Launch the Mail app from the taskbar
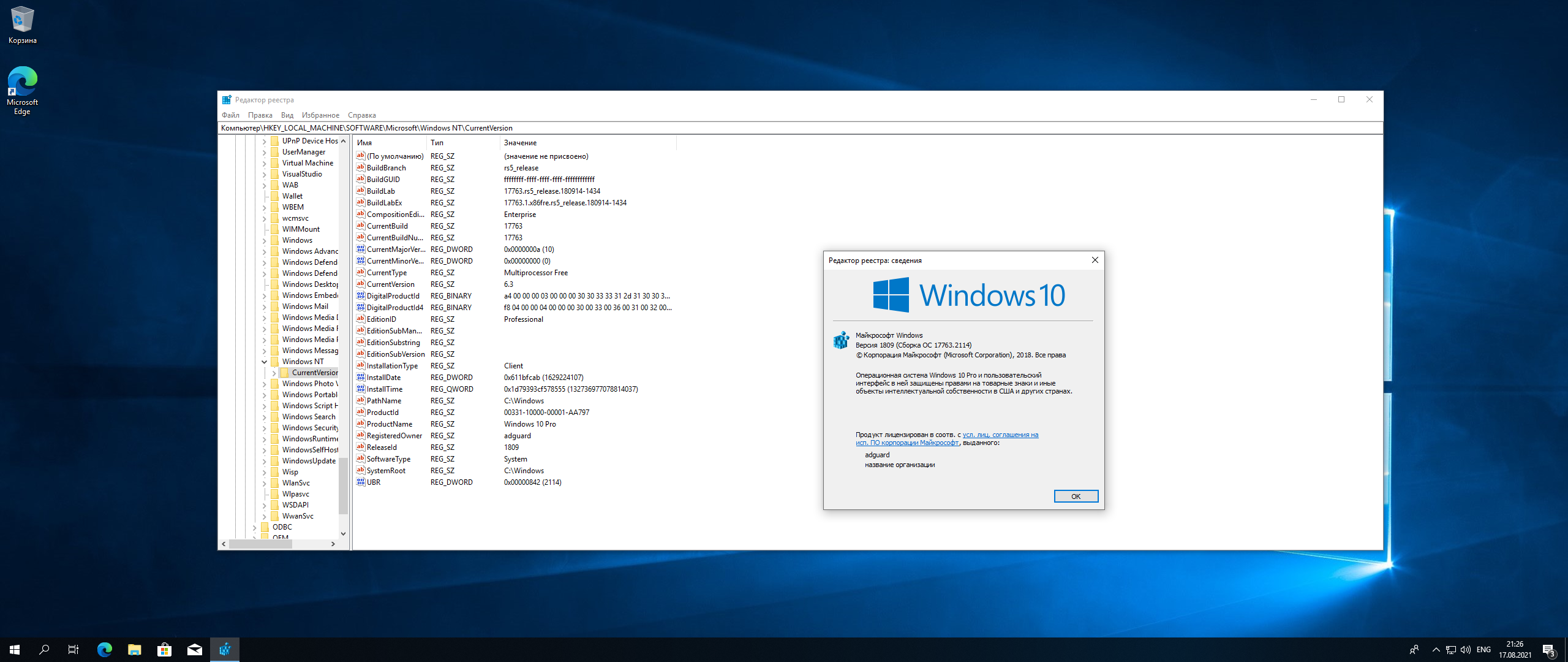 pyautogui.click(x=195, y=649)
